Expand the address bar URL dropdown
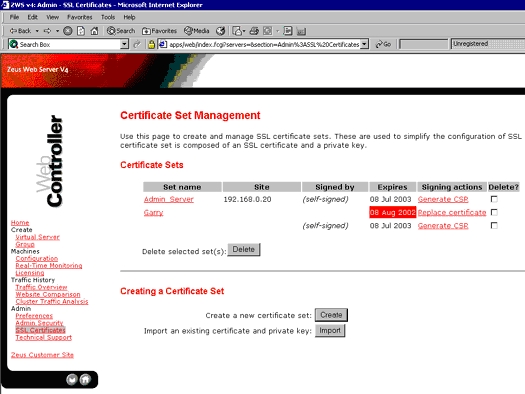This screenshot has width=525, height=394. [365, 44]
